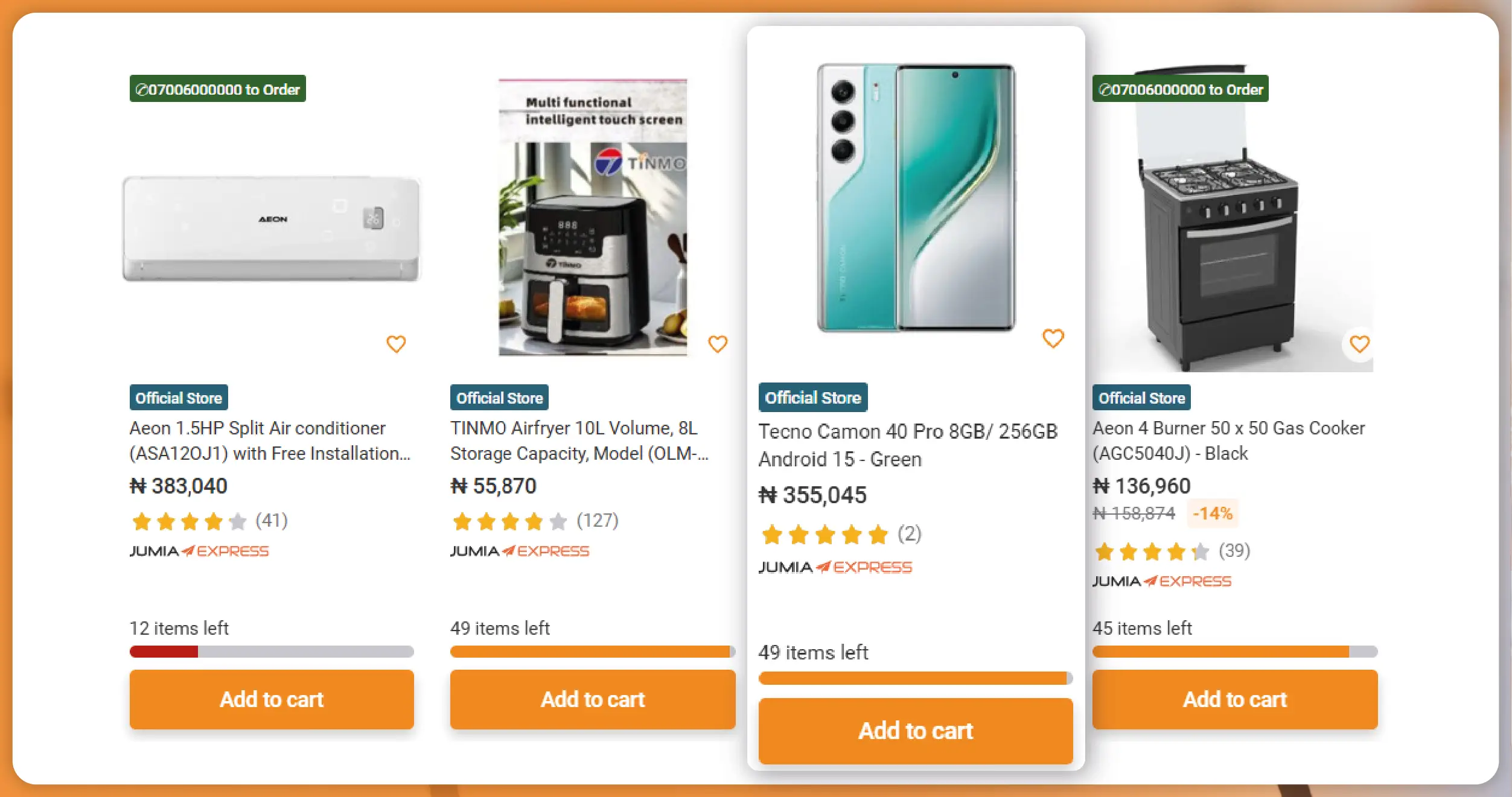Click heart icon on TINMO Airfryer
The image size is (1512, 797).
[717, 344]
